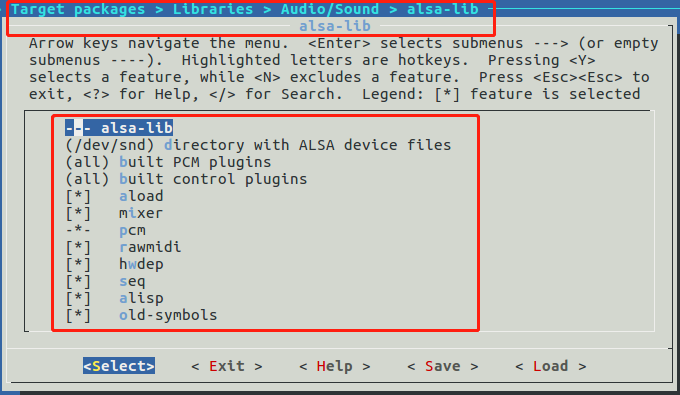This screenshot has width=680, height=395.
Task: Toggle the old-symbols checkbox
Action: tap(78, 315)
